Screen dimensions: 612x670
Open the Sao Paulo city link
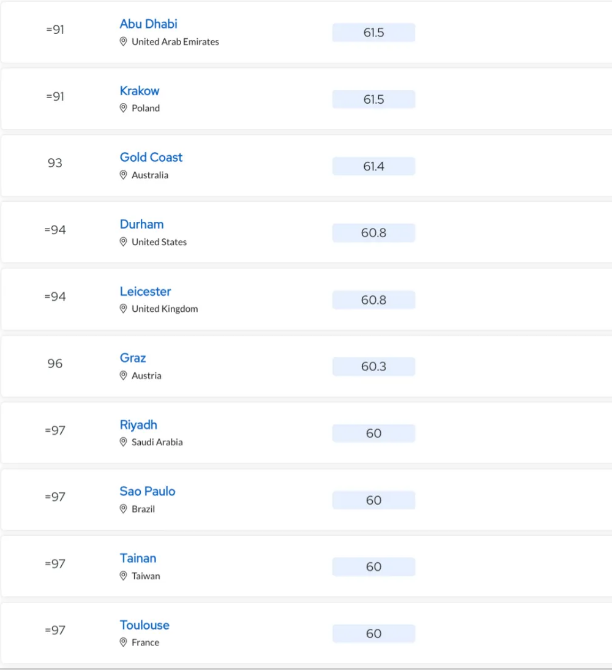tap(147, 491)
